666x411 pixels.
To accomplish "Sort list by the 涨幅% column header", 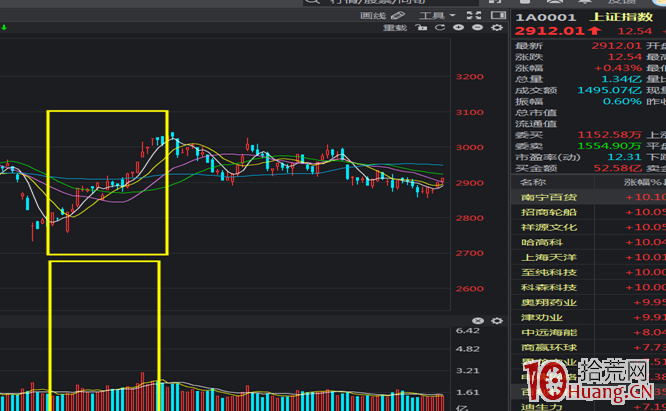I will pos(645,182).
